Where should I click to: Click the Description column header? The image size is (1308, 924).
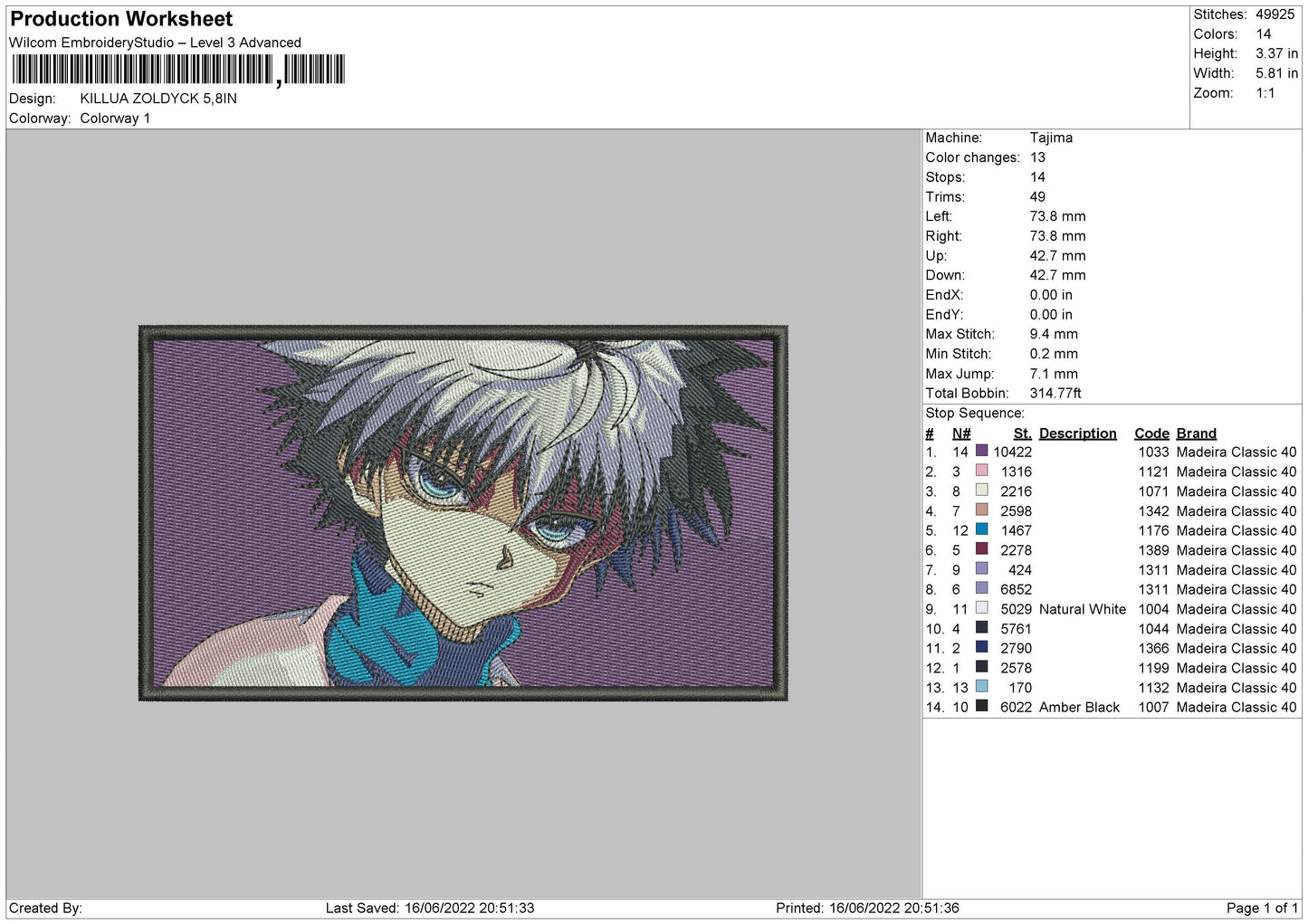click(1077, 433)
